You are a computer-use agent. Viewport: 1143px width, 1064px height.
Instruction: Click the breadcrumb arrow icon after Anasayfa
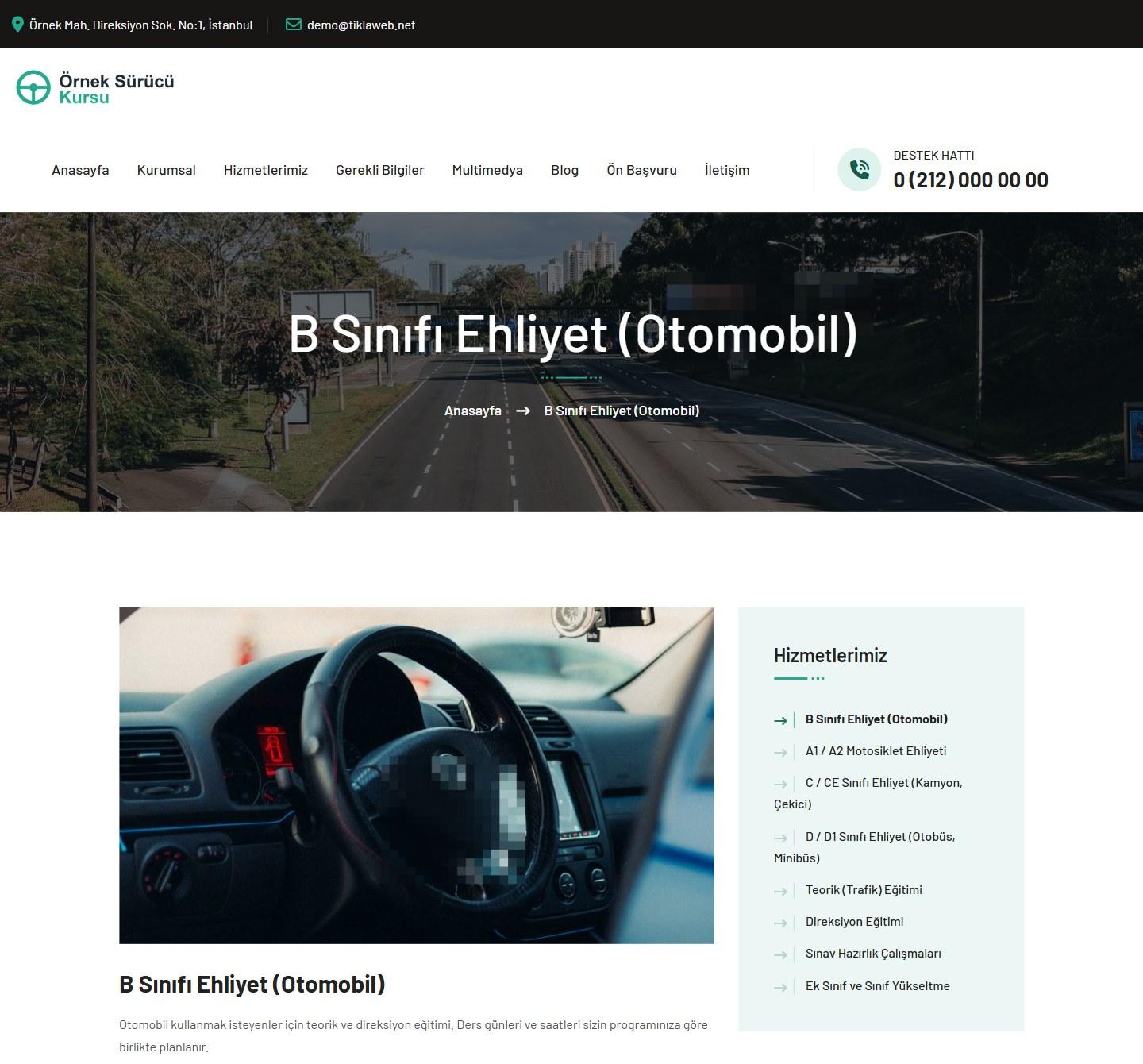(523, 411)
